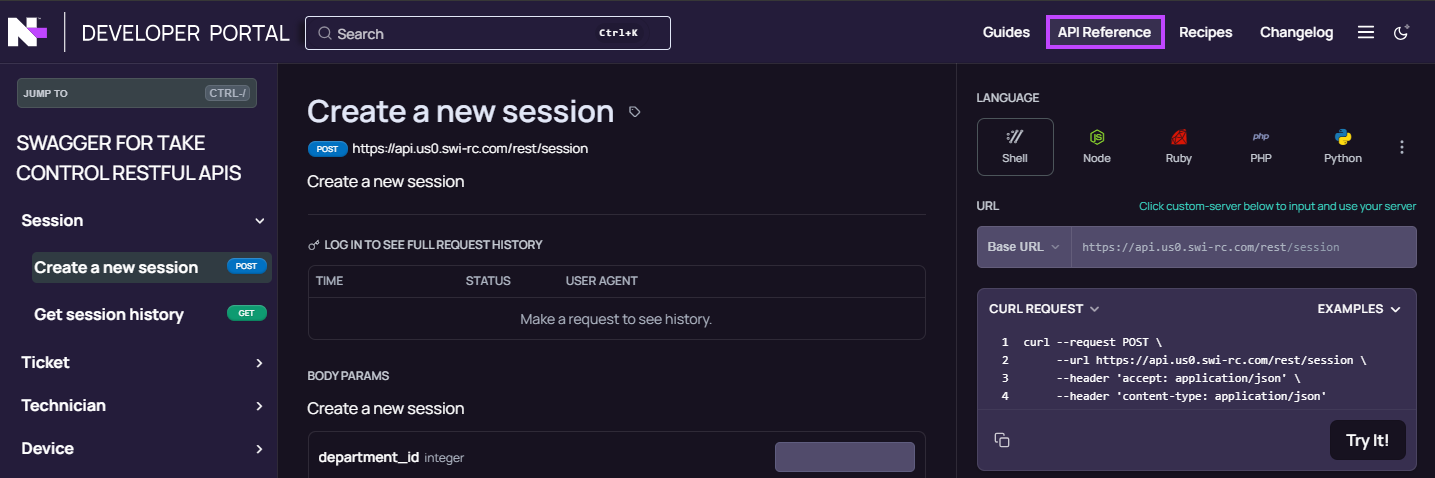
Task: Collapse the Session sidebar section
Action: 260,221
